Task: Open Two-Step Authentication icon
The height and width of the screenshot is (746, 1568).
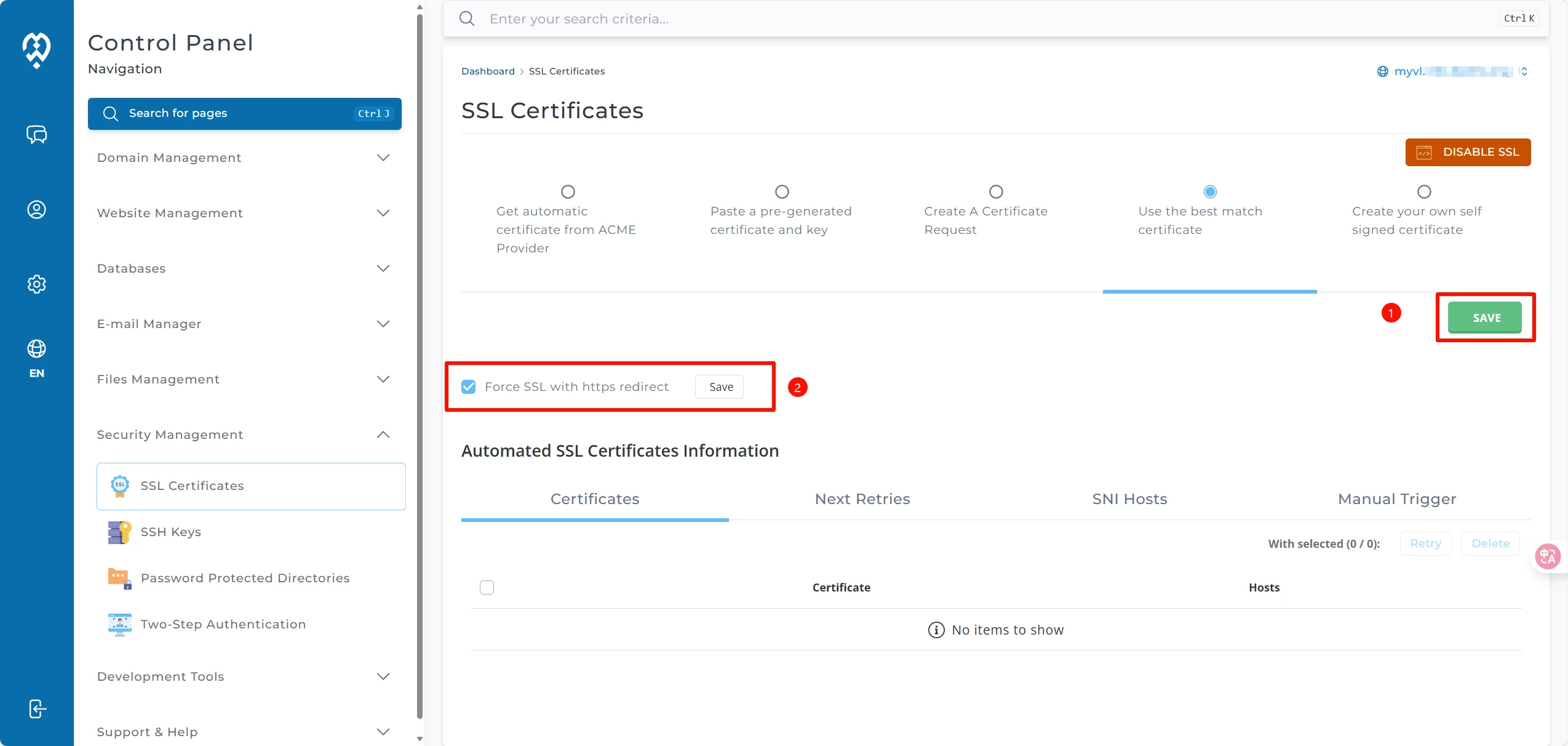Action: click(119, 624)
